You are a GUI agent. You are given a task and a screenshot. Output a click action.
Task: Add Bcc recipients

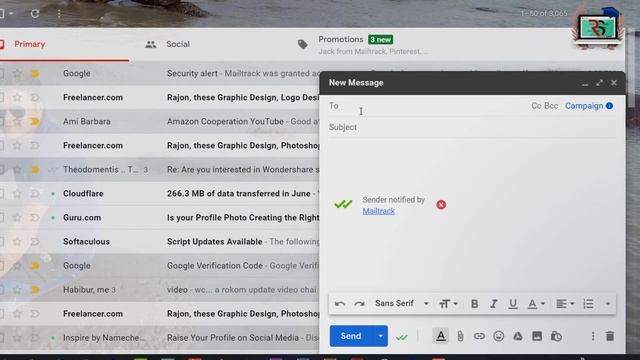551,106
